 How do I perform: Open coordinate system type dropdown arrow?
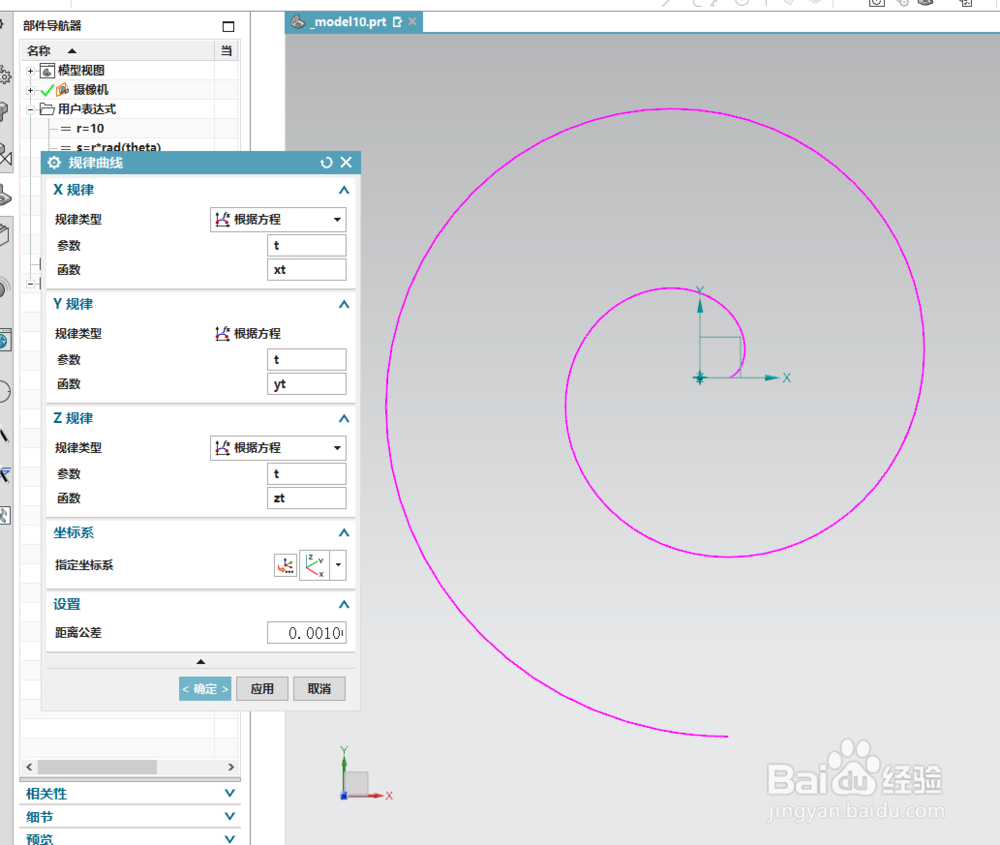click(x=338, y=565)
